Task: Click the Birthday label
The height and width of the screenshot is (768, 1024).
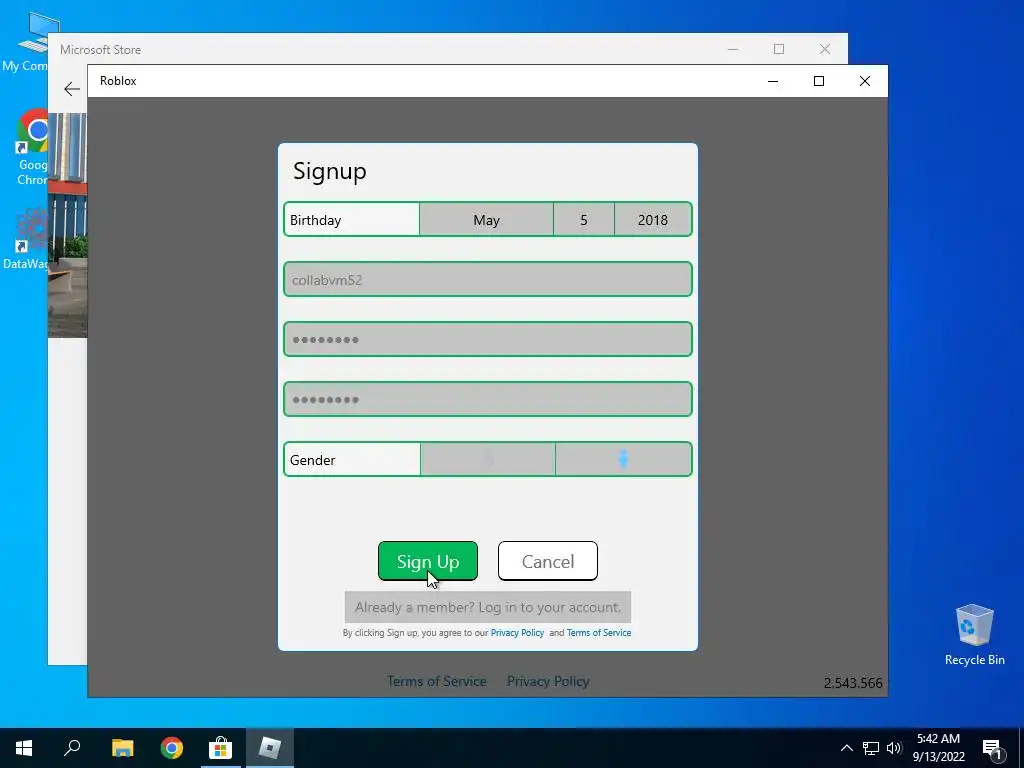Action: [315, 220]
